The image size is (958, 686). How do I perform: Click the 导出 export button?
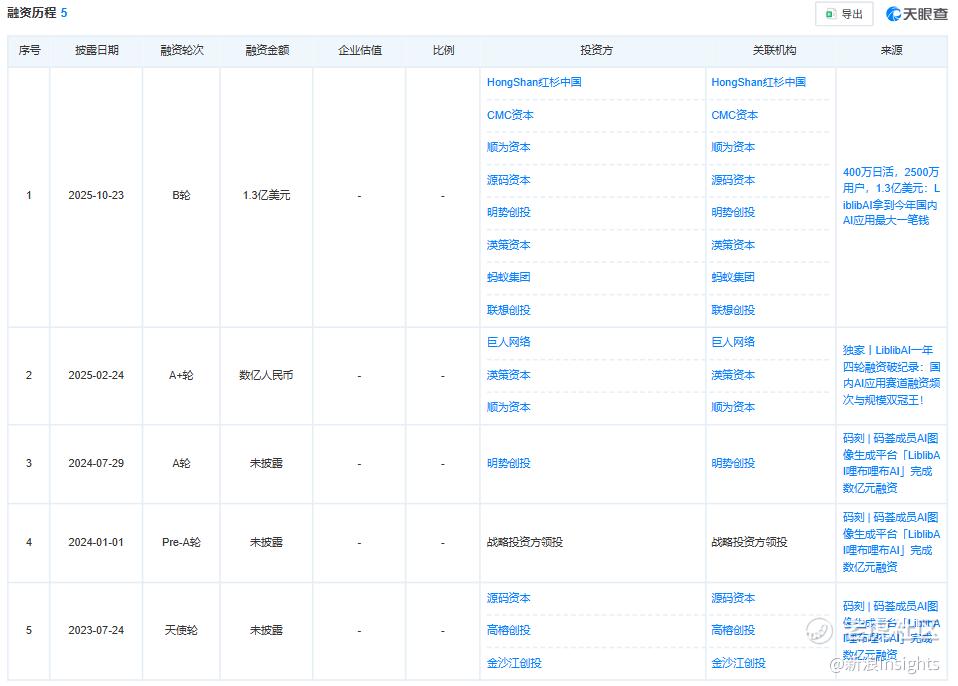(x=844, y=14)
